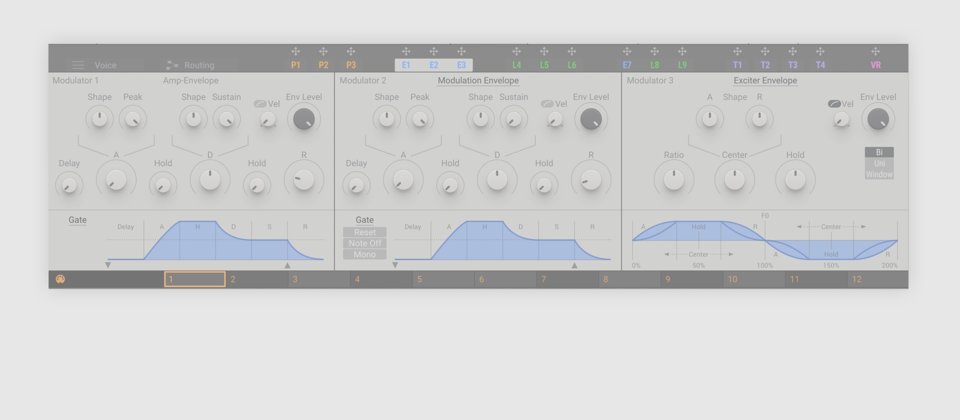Viewport: 960px width, 420px height.
Task: Open the Exciter Envelope type dropdown
Action: [x=765, y=80]
